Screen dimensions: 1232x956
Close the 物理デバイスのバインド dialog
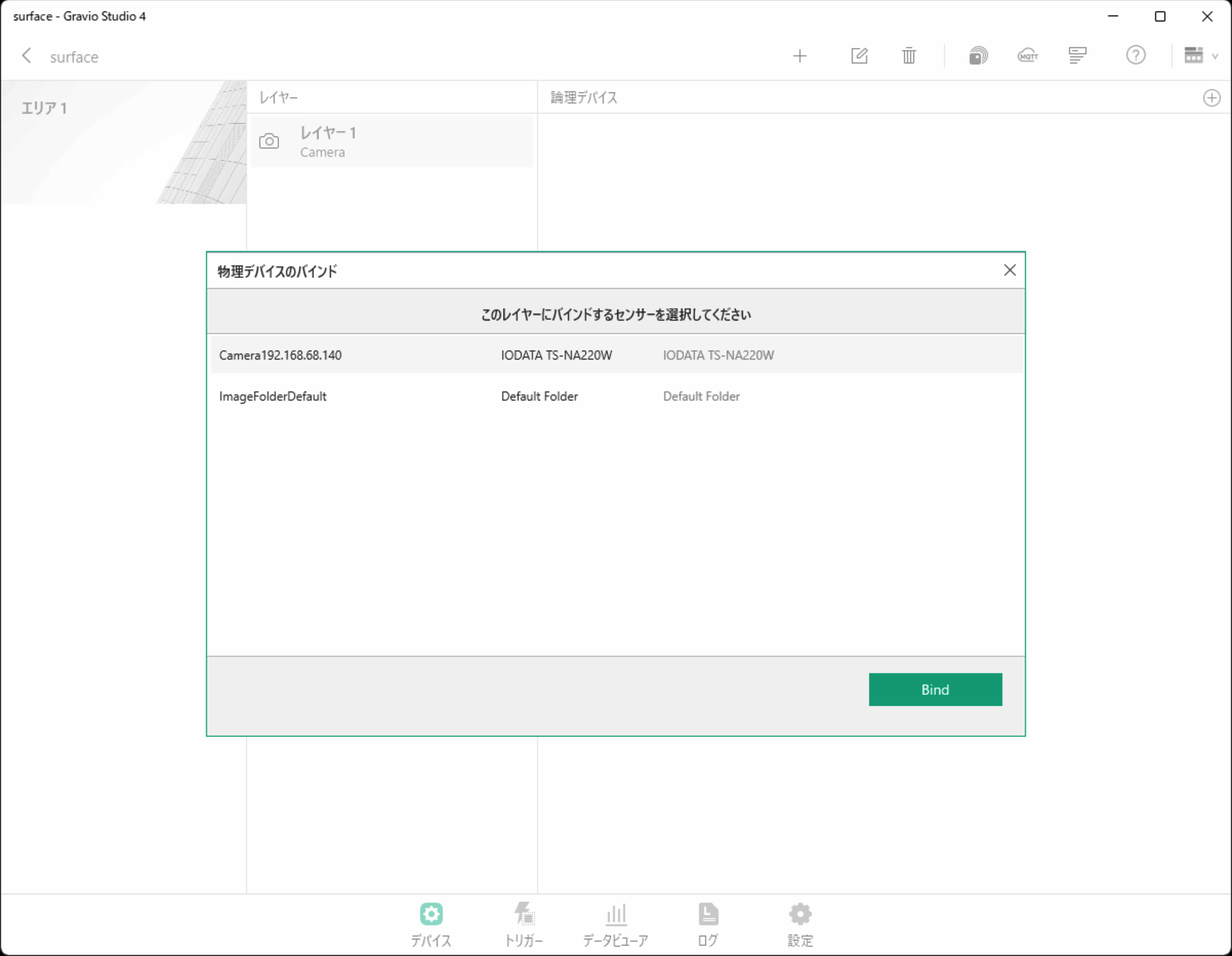pyautogui.click(x=1009, y=270)
